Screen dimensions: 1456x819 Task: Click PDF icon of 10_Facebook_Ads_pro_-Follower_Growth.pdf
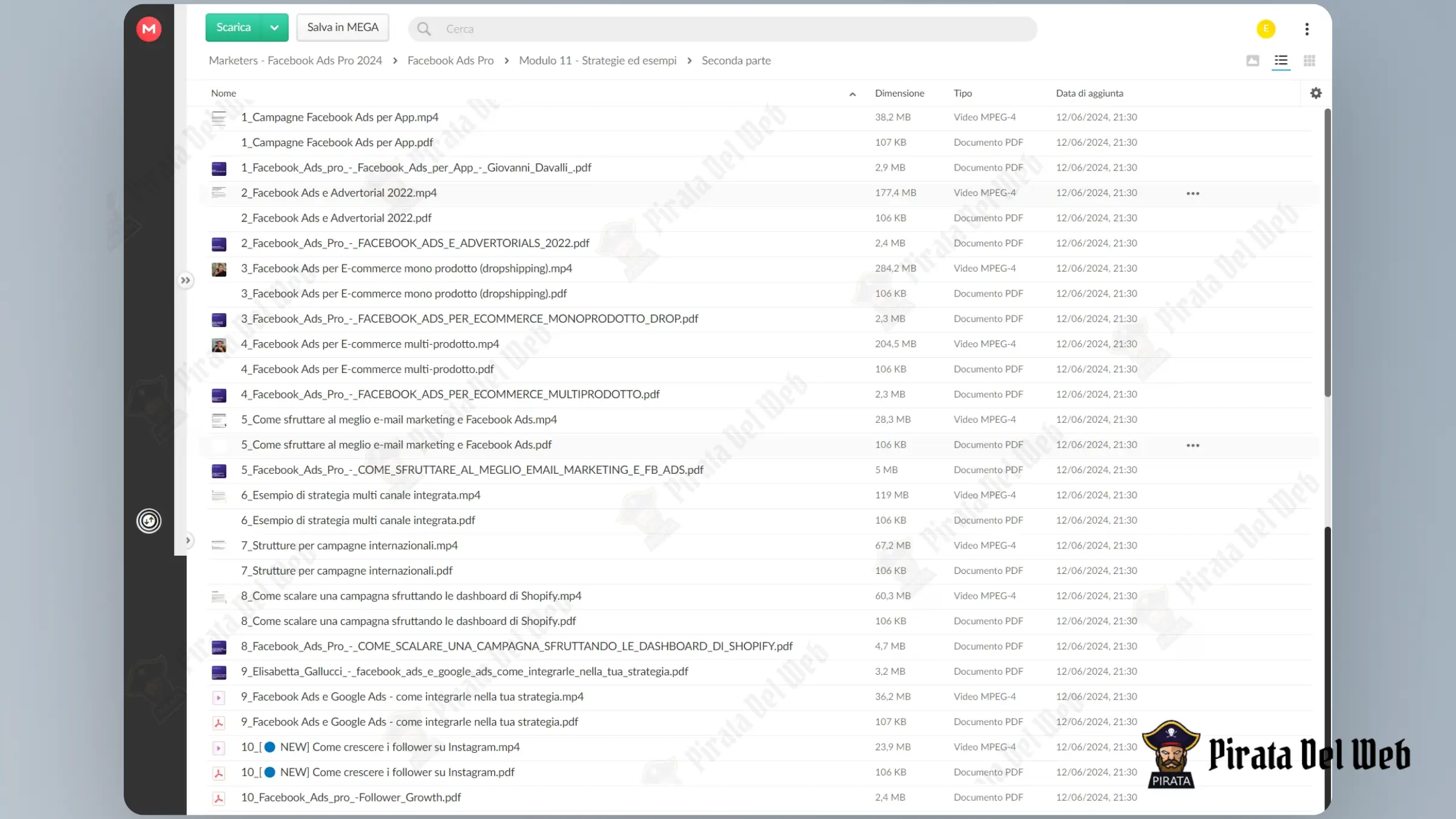pos(219,798)
